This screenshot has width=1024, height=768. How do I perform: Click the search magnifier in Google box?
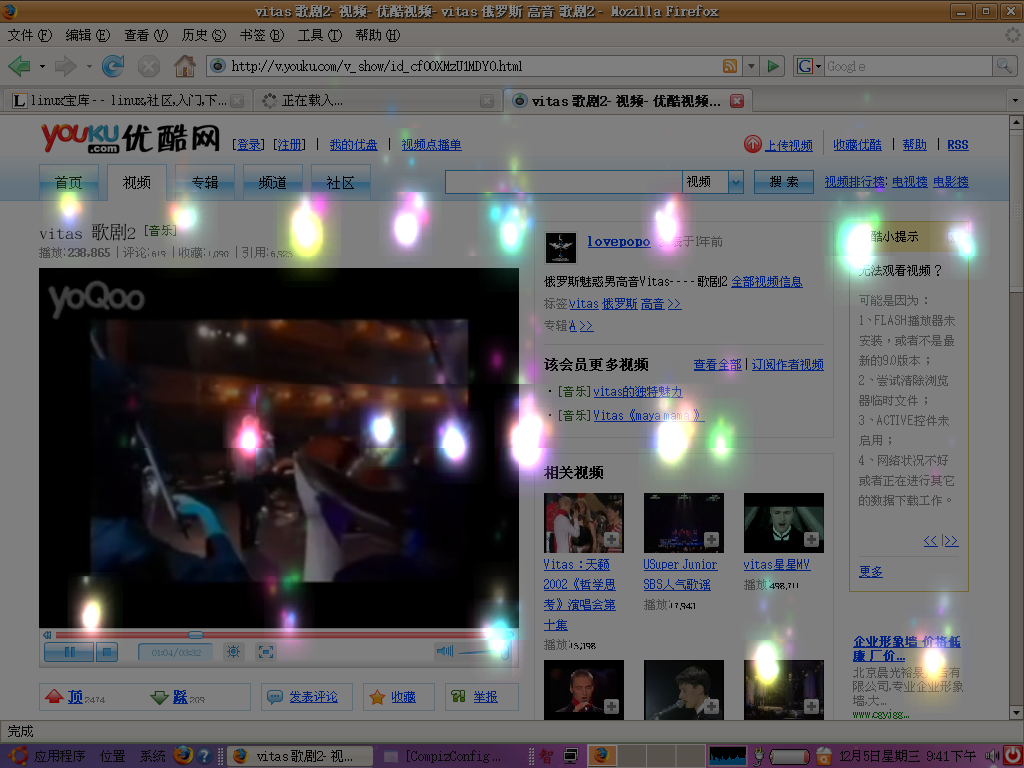coord(1004,66)
